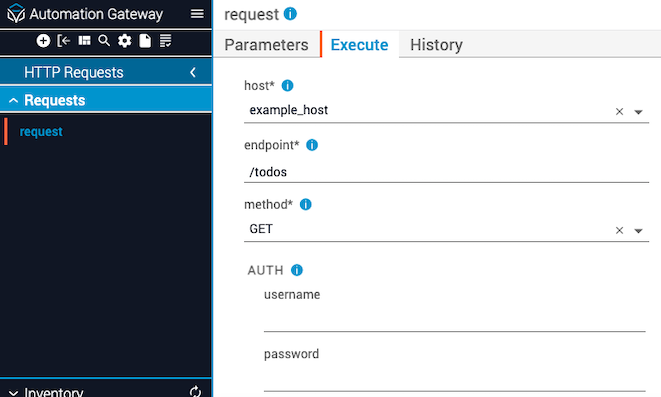This screenshot has height=397, width=661.
Task: Clear the example_host selection
Action: pos(619,112)
